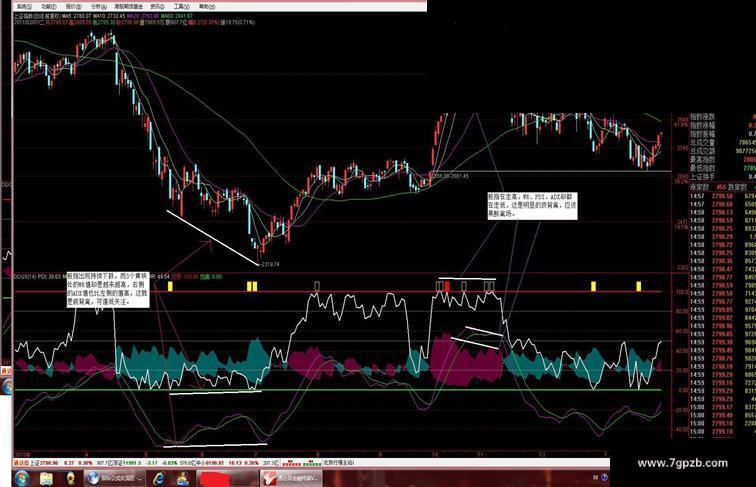Viewport: 756px width, 487px height.
Task: Open the file explorer taskbar icon
Action: click(46, 478)
